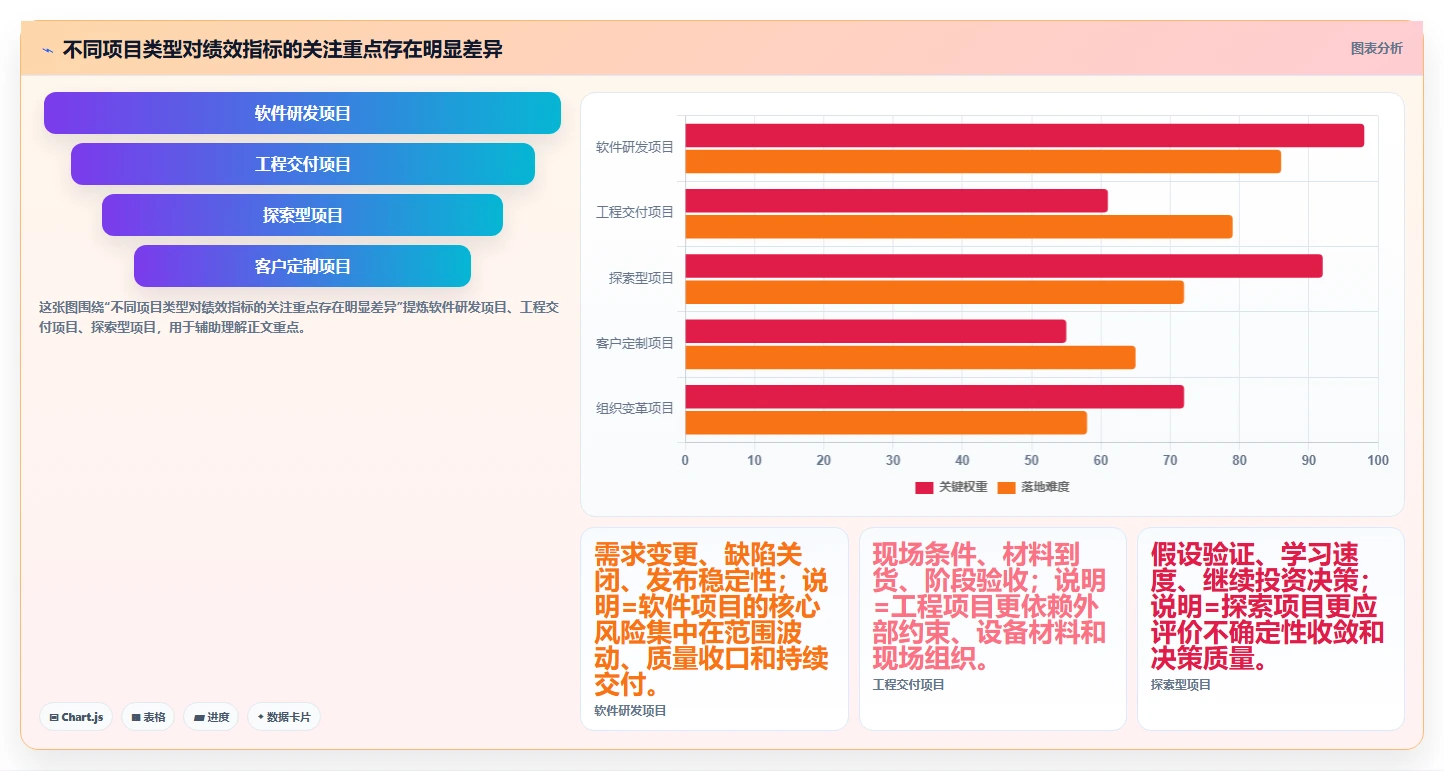Click the x-axis value 0
Viewport: 1444px width, 771px height.
pyautogui.click(x=685, y=460)
